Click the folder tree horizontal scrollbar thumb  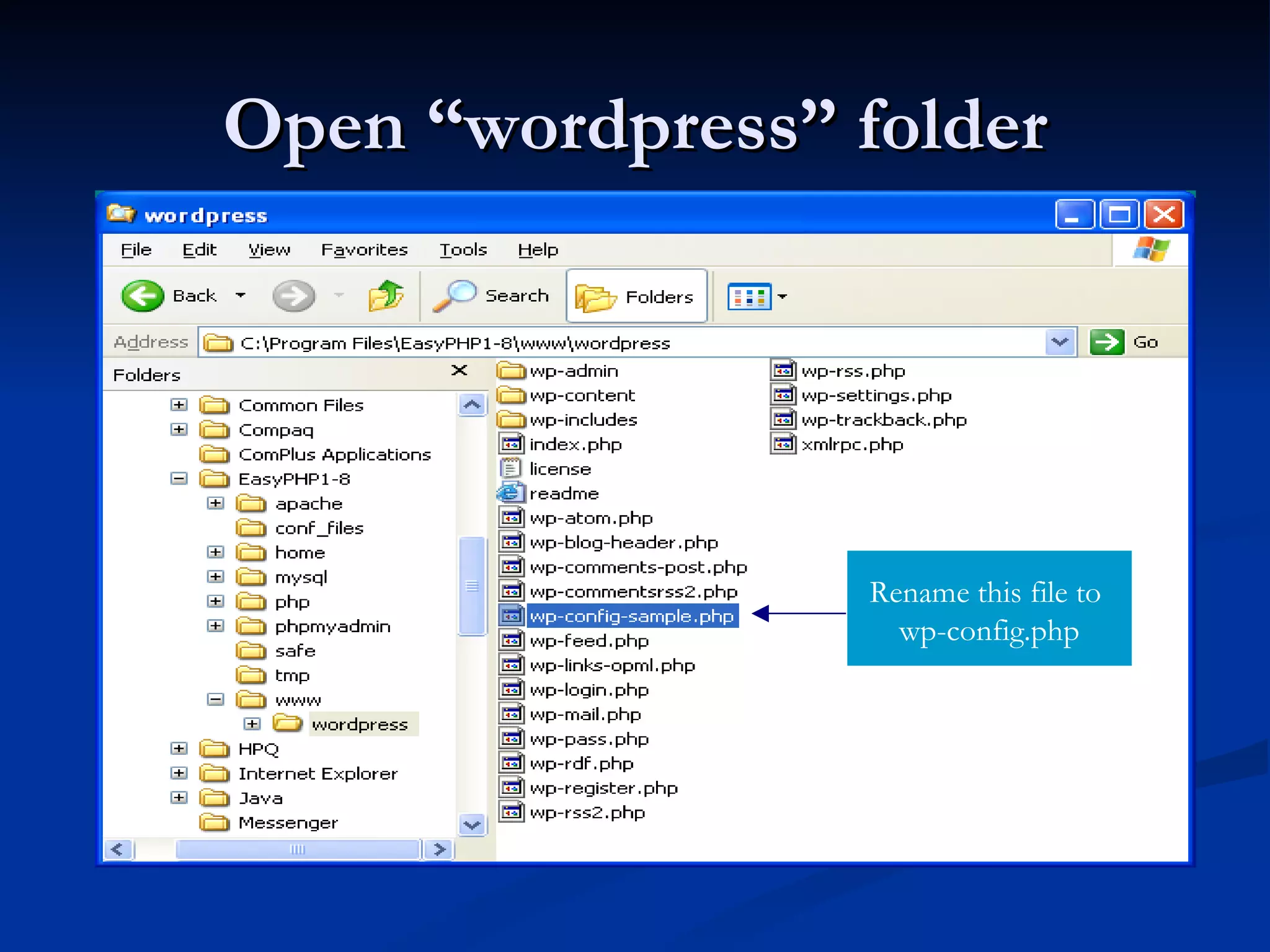coord(298,849)
